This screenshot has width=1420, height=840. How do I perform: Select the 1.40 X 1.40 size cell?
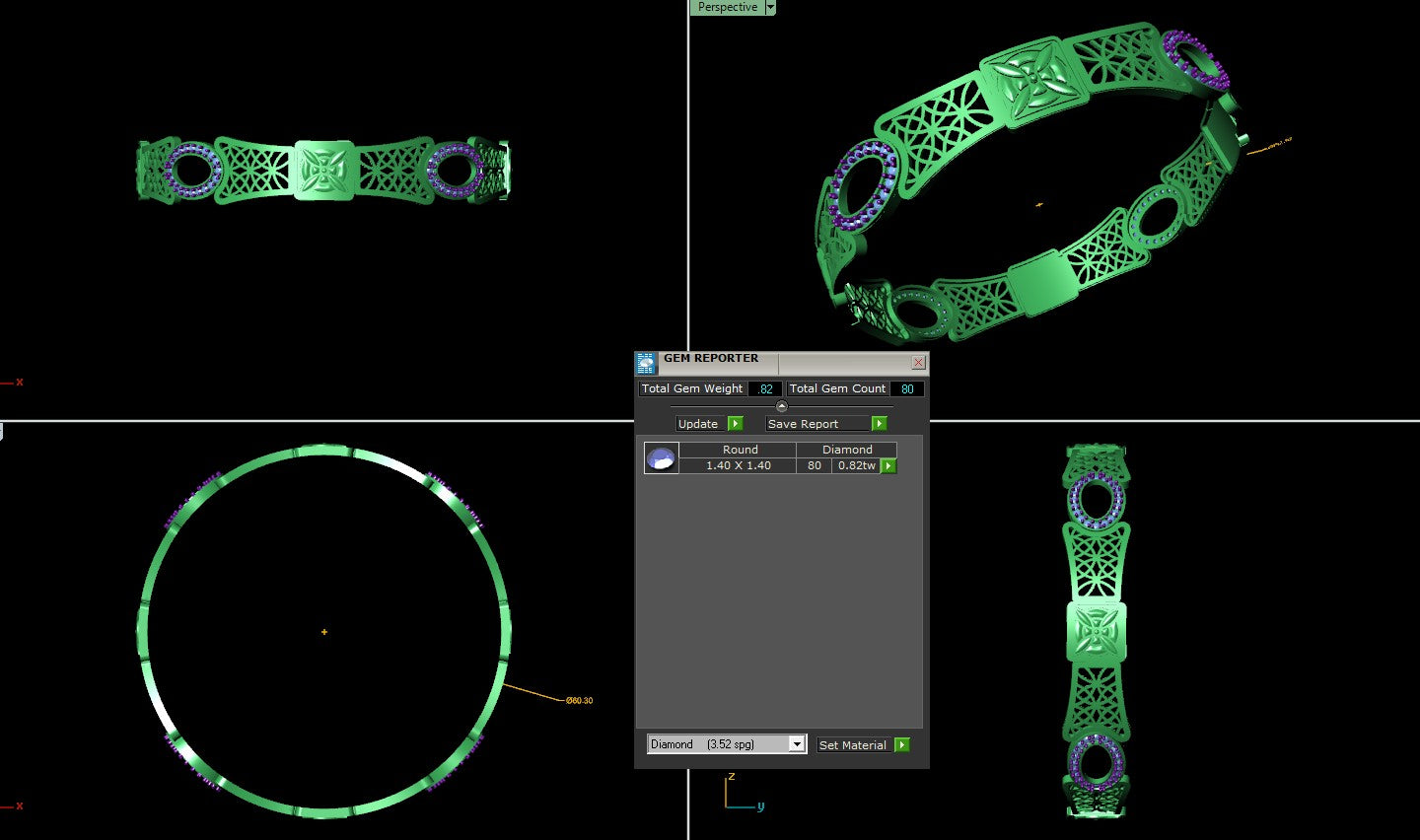(x=738, y=466)
